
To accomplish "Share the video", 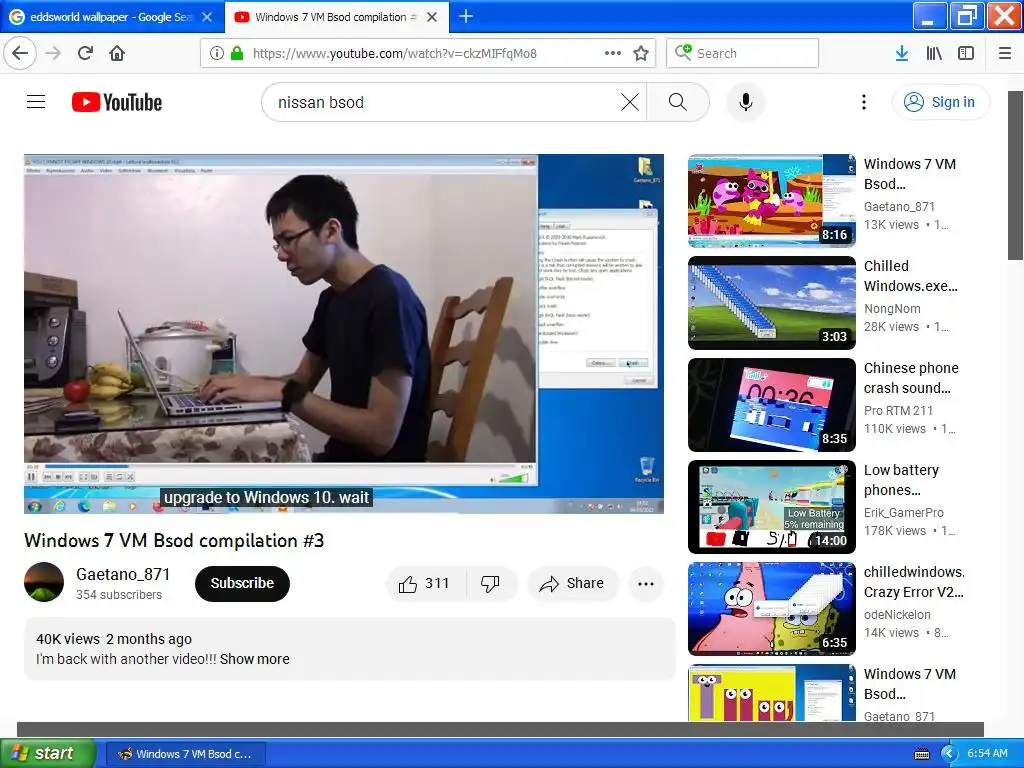I will [572, 583].
